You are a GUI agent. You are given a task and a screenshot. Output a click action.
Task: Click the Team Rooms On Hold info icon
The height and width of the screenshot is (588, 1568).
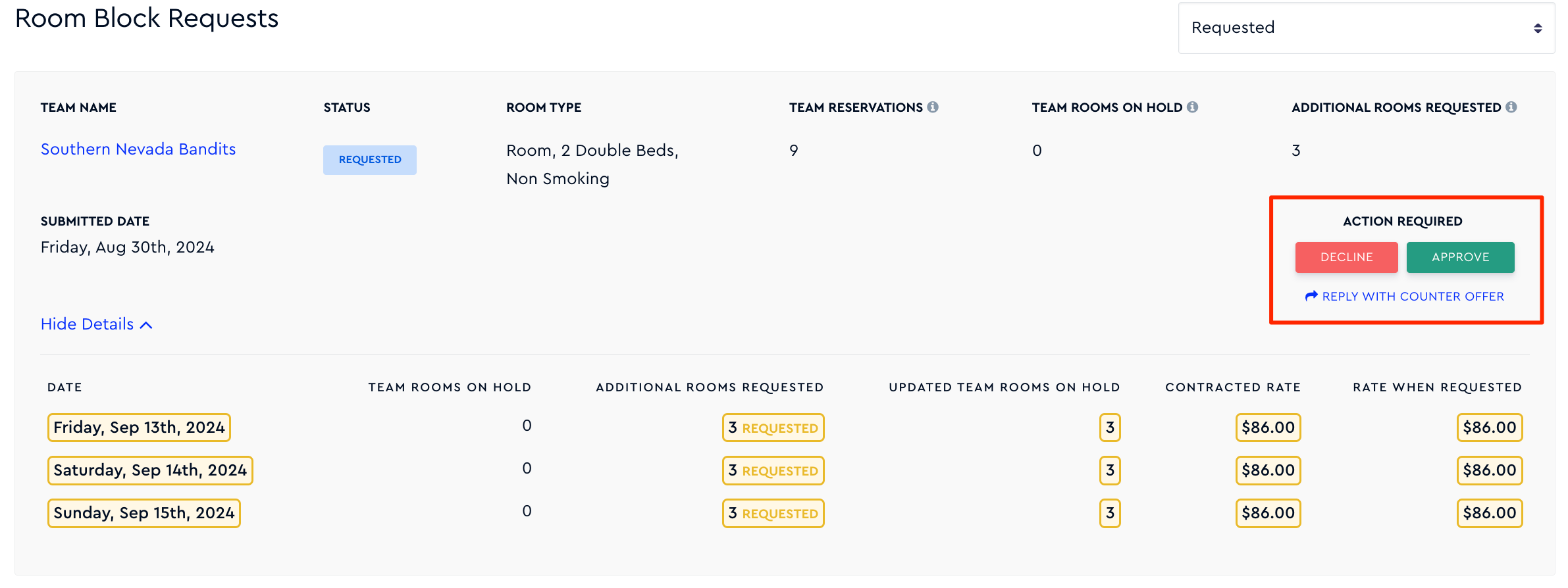[1192, 107]
